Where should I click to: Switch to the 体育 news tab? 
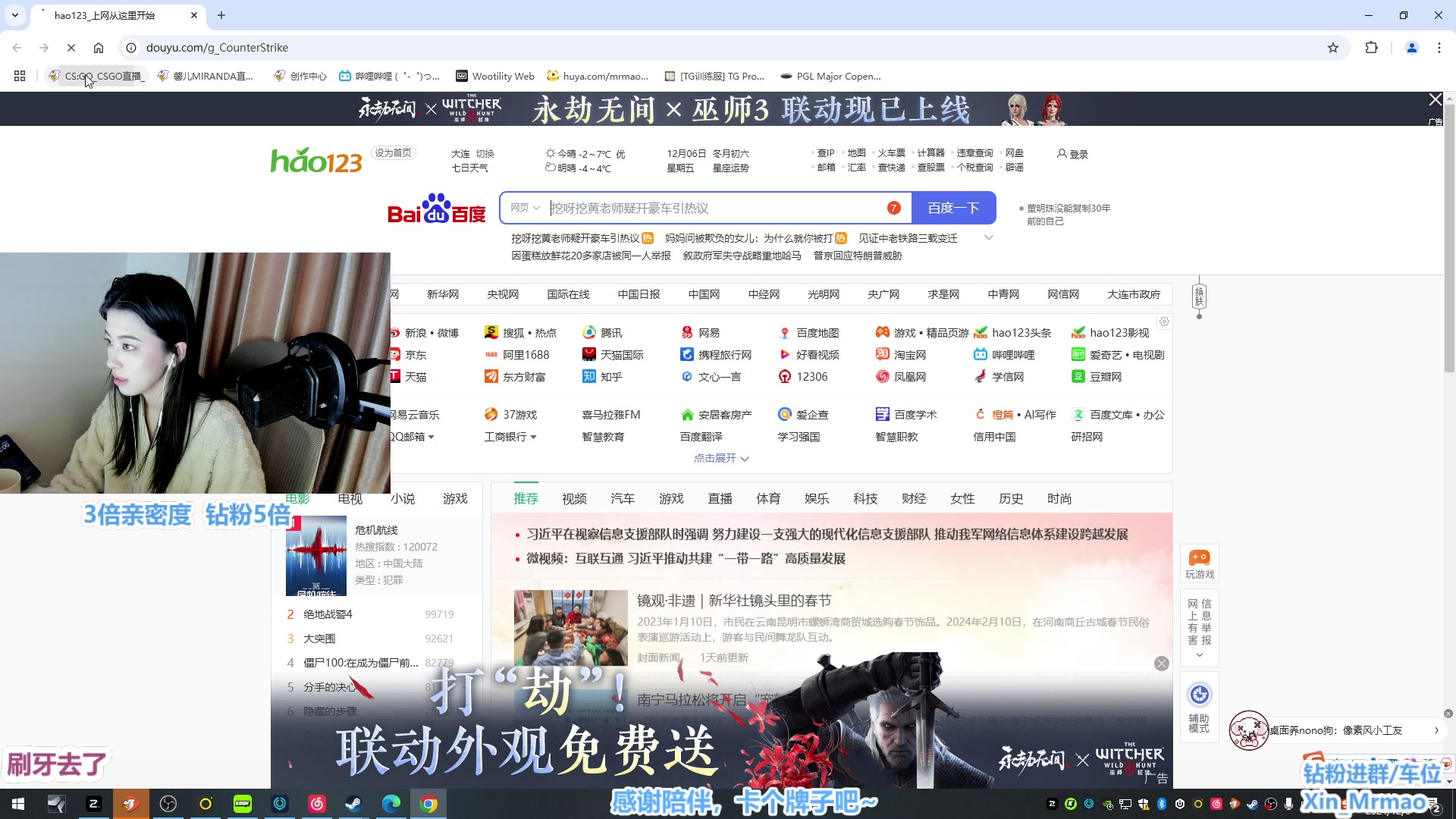point(768,498)
